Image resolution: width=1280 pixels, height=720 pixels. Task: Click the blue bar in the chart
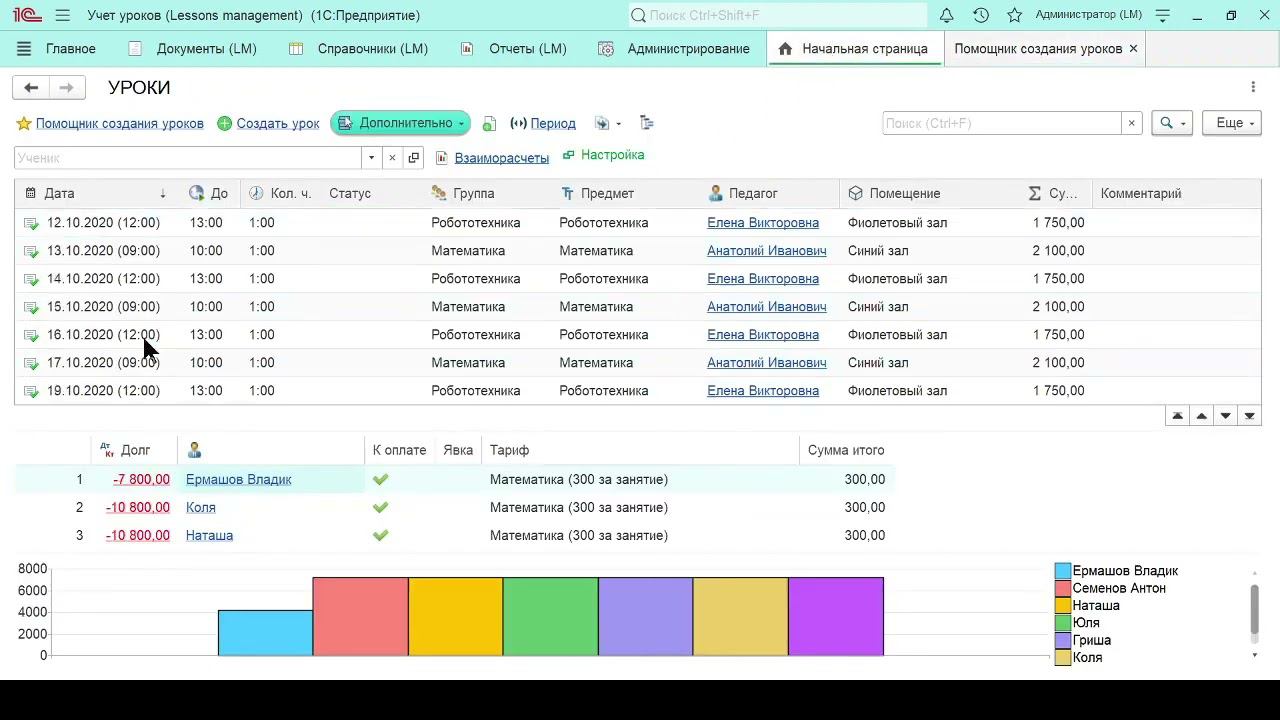265,633
